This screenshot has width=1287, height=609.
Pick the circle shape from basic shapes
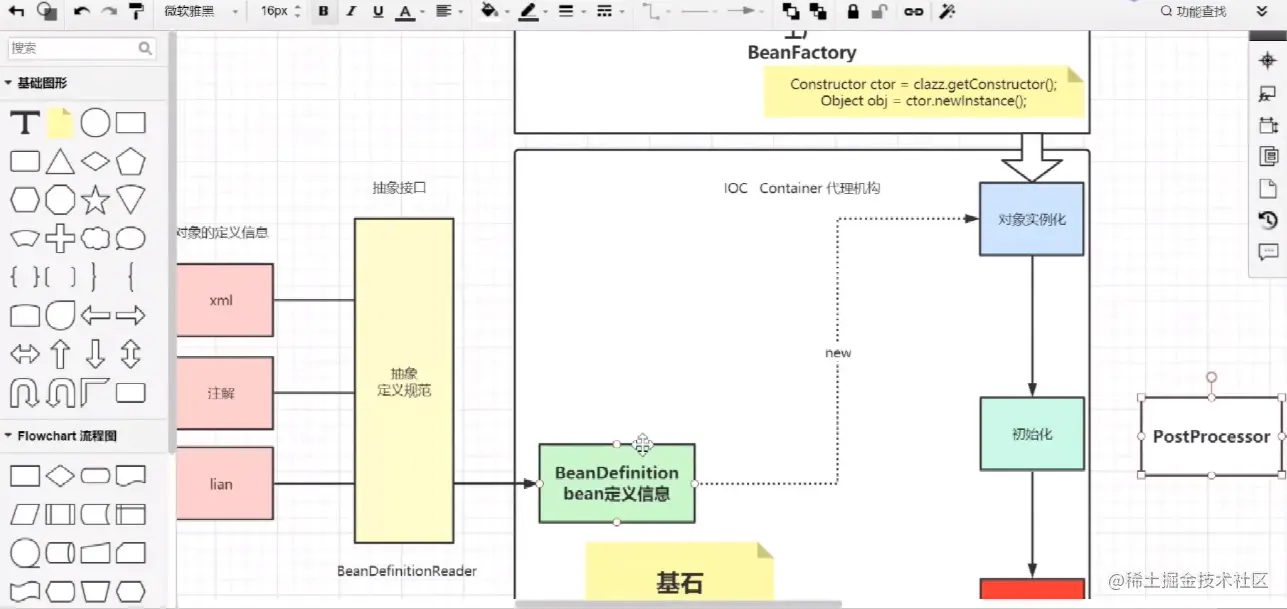pyautogui.click(x=95, y=123)
